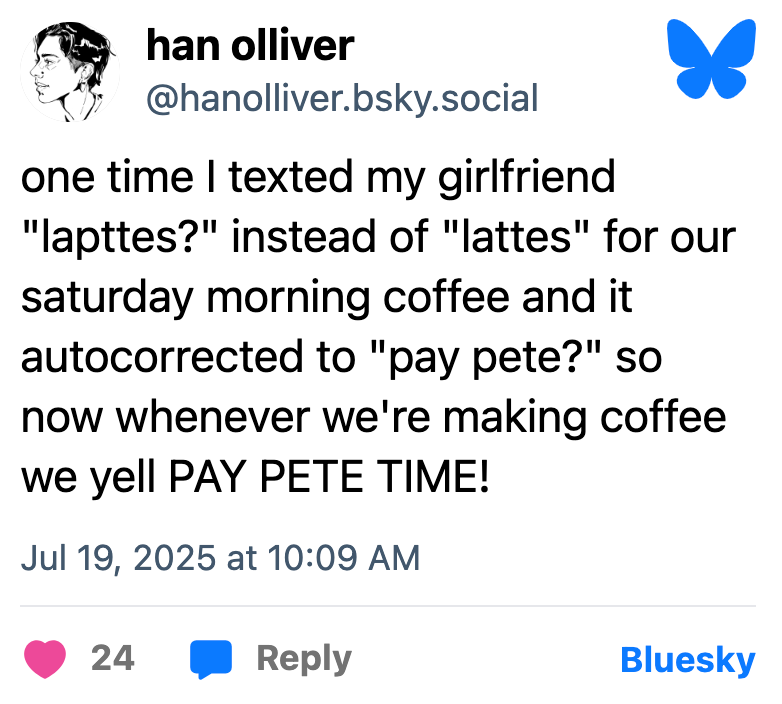Click the blue reply speech bubble icon
This screenshot has width=782, height=704.
pos(211,659)
